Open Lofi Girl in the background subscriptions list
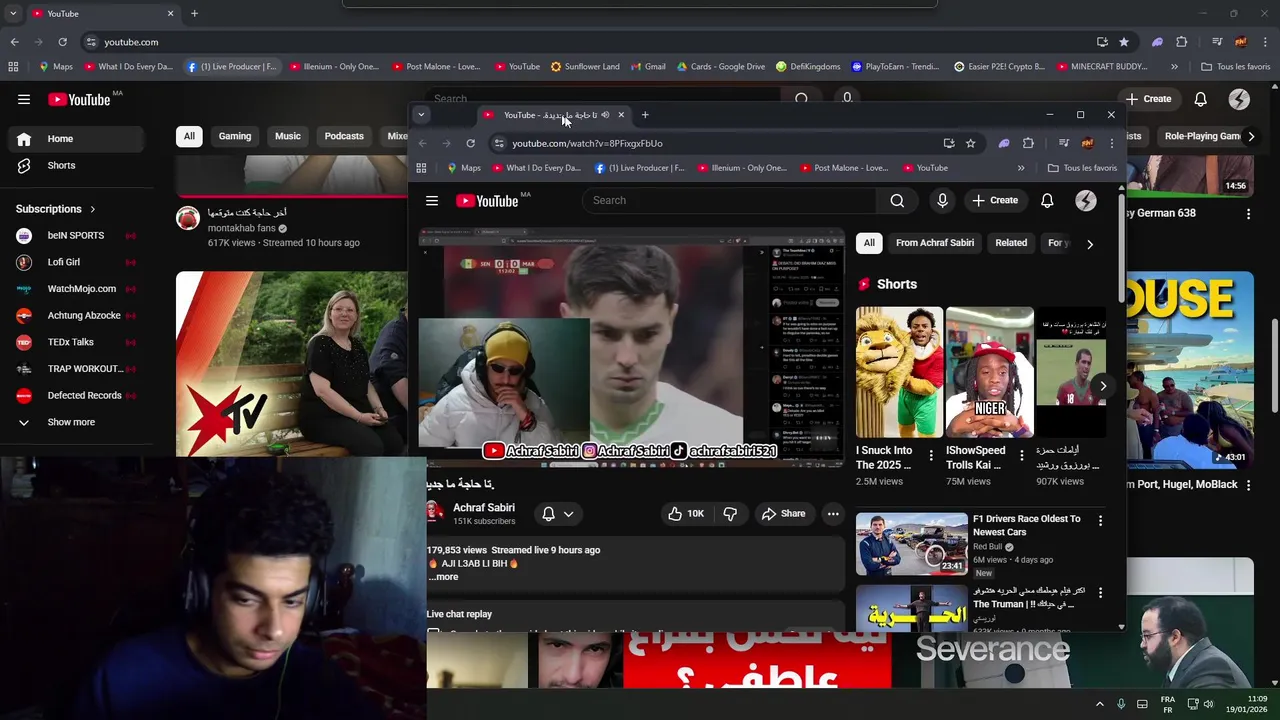Screen dimensions: 1280x720 point(75,262)
